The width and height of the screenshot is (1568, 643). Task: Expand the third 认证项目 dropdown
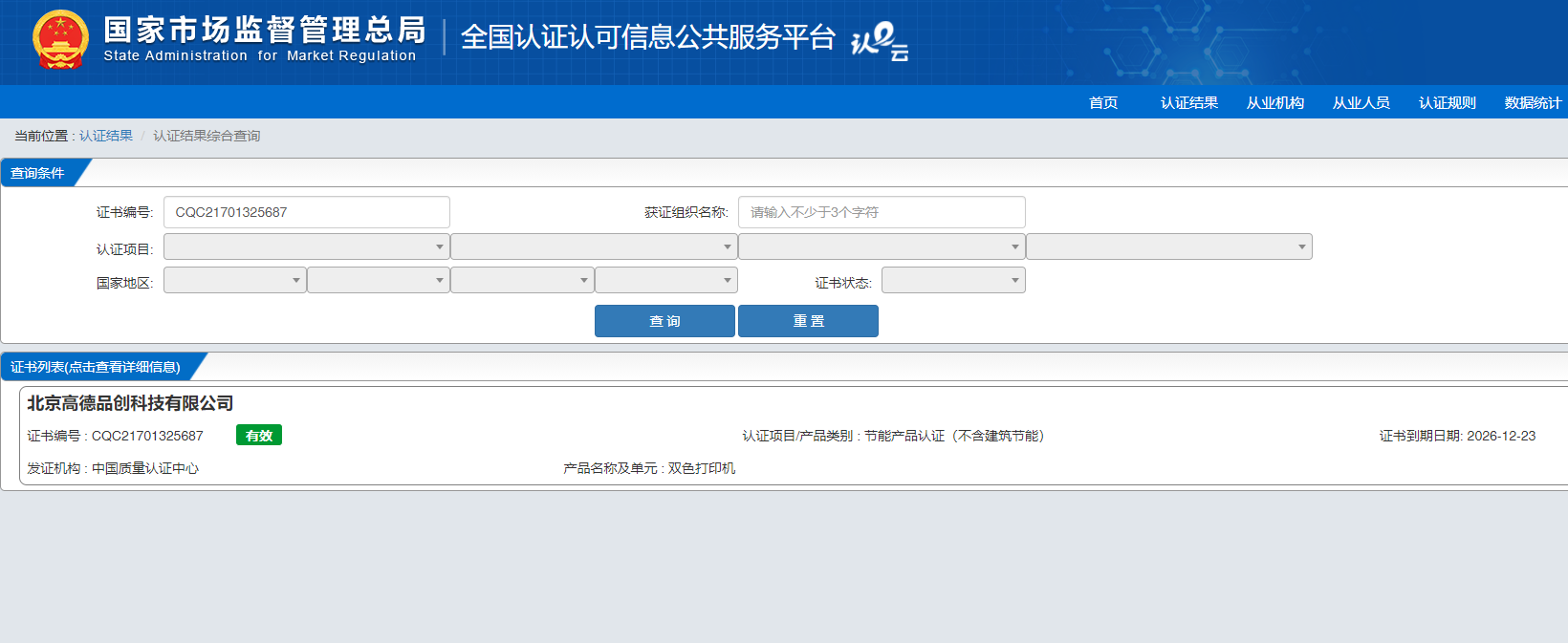882,246
